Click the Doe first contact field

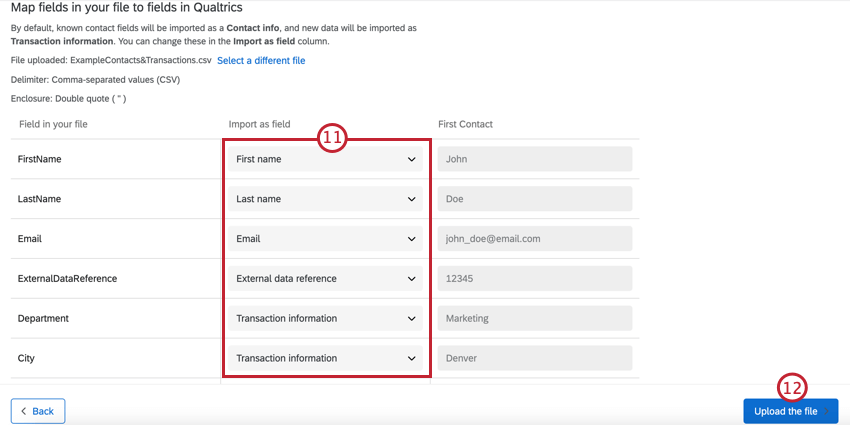535,199
